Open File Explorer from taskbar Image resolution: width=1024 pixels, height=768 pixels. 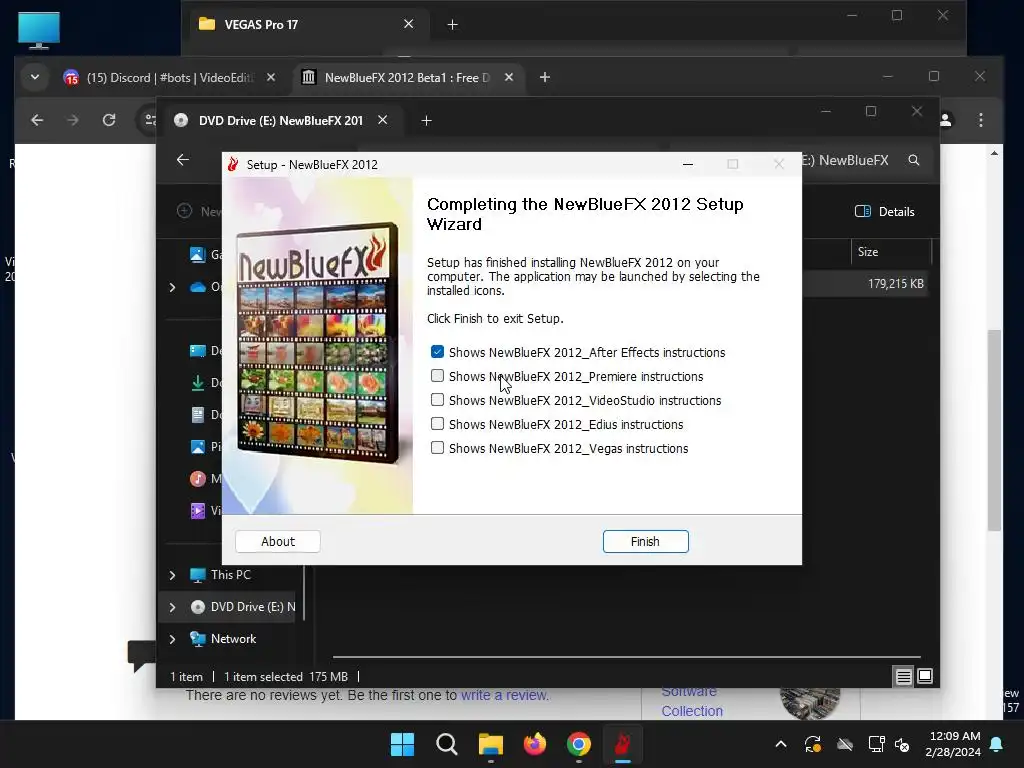coord(490,744)
